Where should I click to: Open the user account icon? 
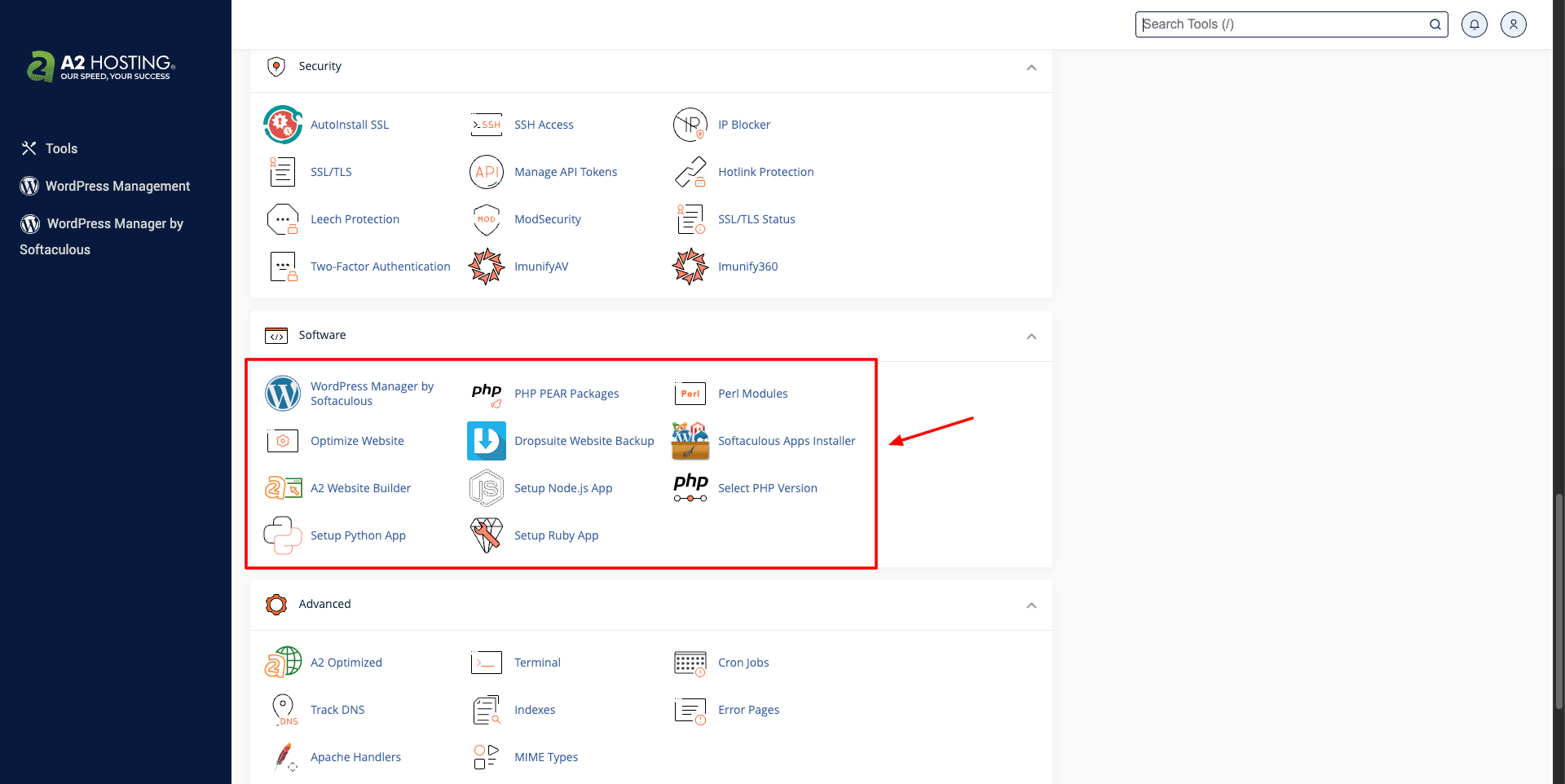(x=1514, y=24)
